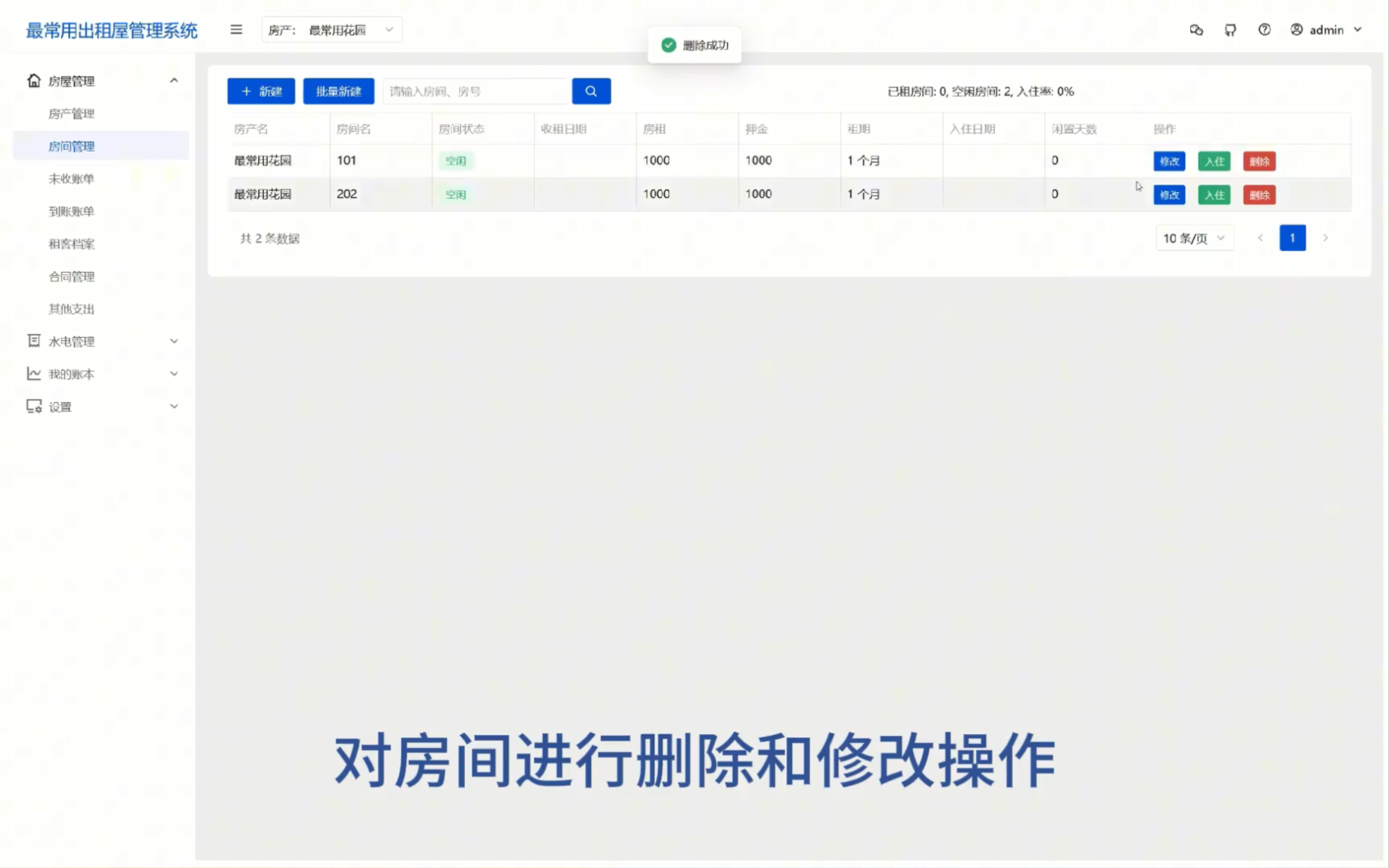Screen dimensions: 1389x868
Task: Open the GitHub repository icon
Action: click(x=1230, y=29)
